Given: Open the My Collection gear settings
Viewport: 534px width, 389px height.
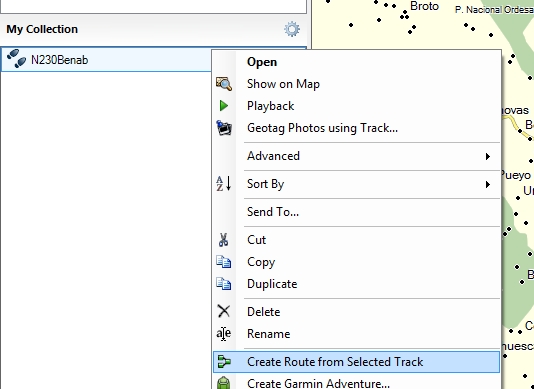Looking at the screenshot, I should 292,29.
